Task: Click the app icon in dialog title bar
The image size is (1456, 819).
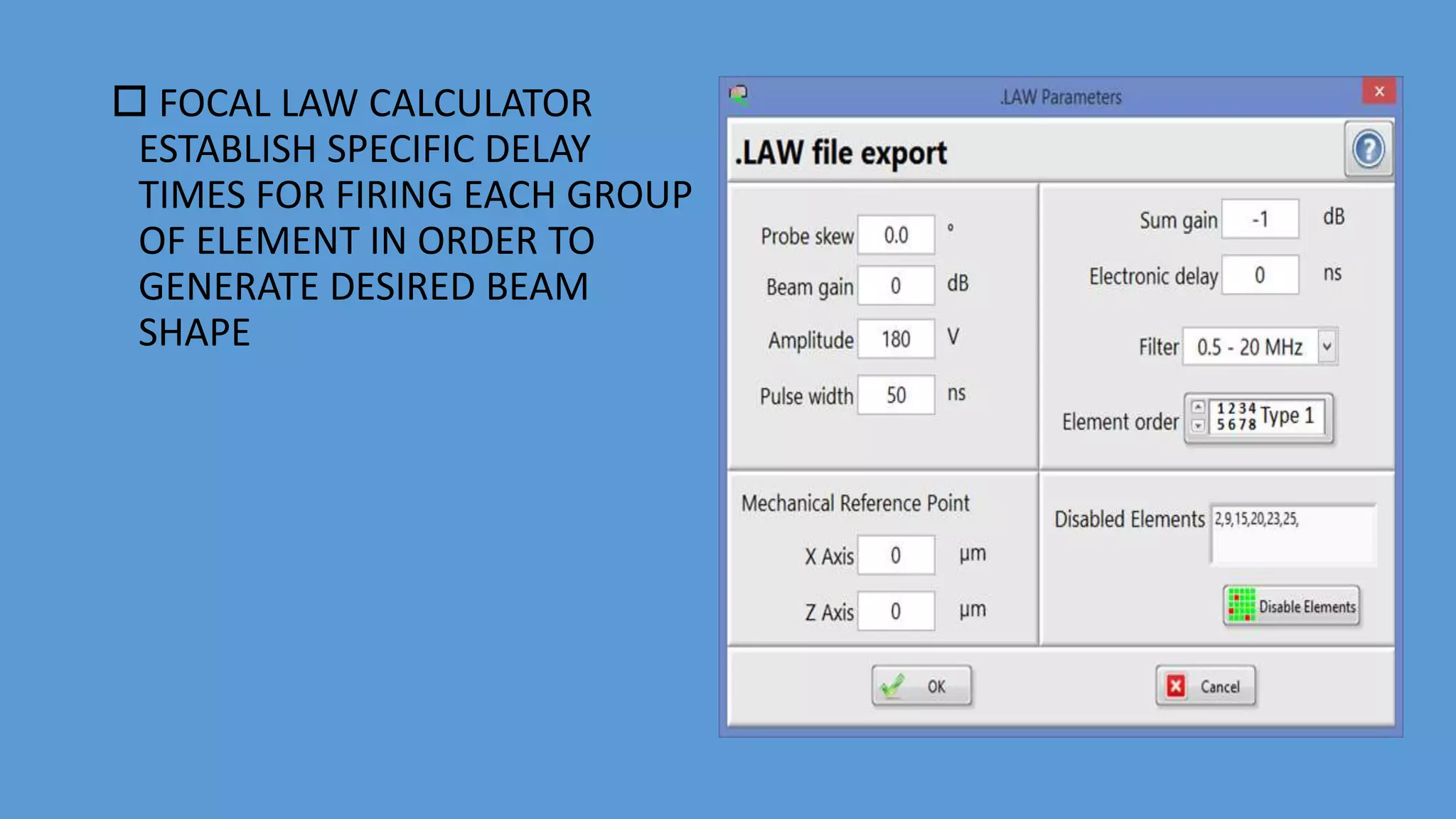Action: (x=739, y=95)
